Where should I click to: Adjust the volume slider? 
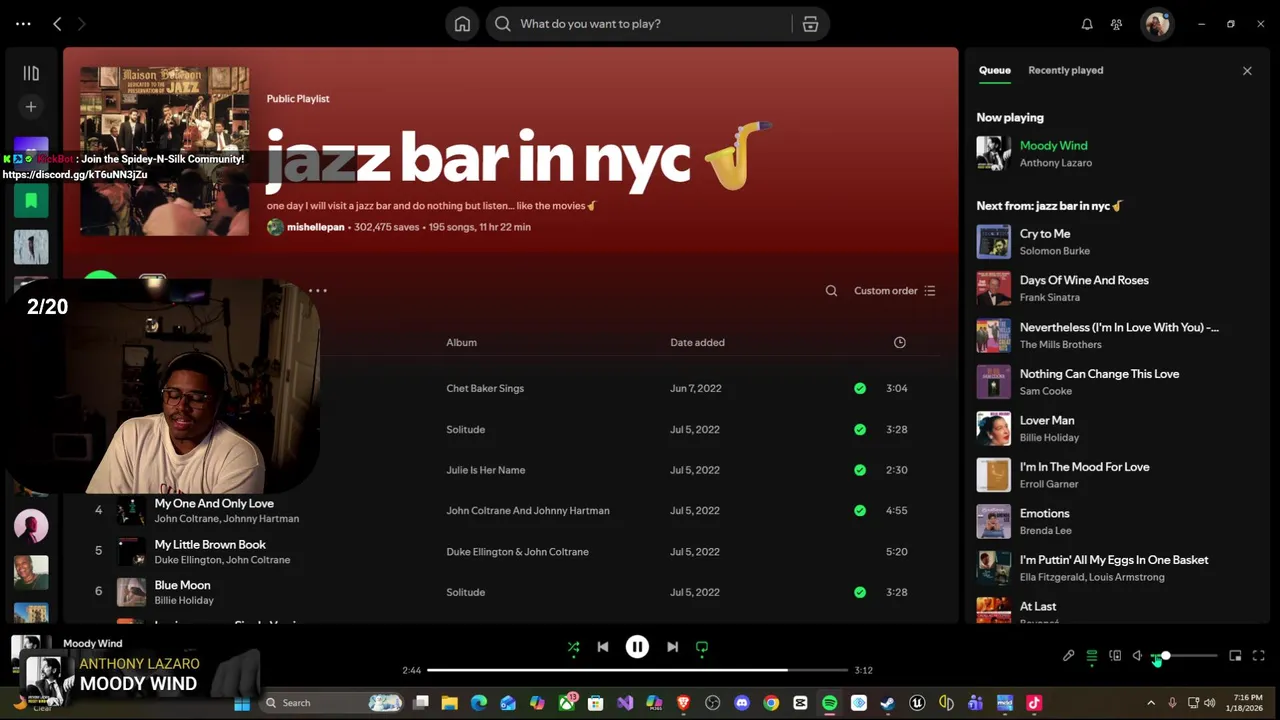click(x=1187, y=656)
